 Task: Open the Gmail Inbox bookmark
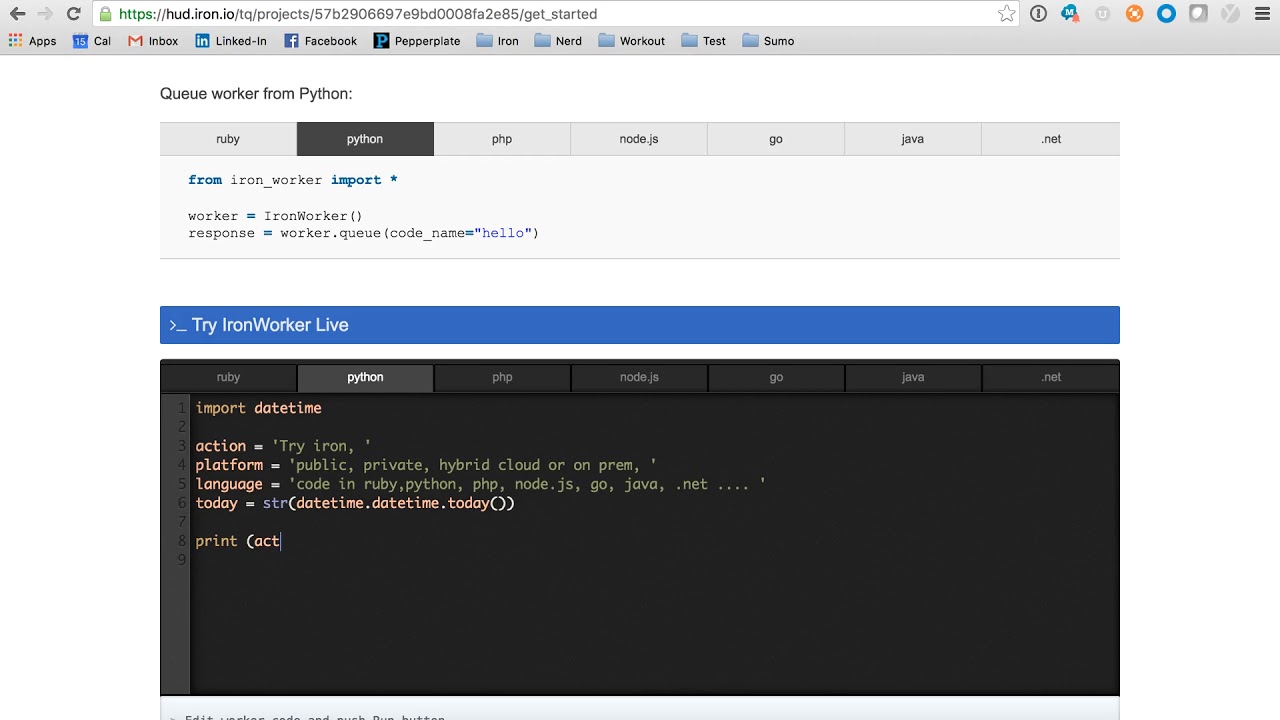click(x=153, y=41)
